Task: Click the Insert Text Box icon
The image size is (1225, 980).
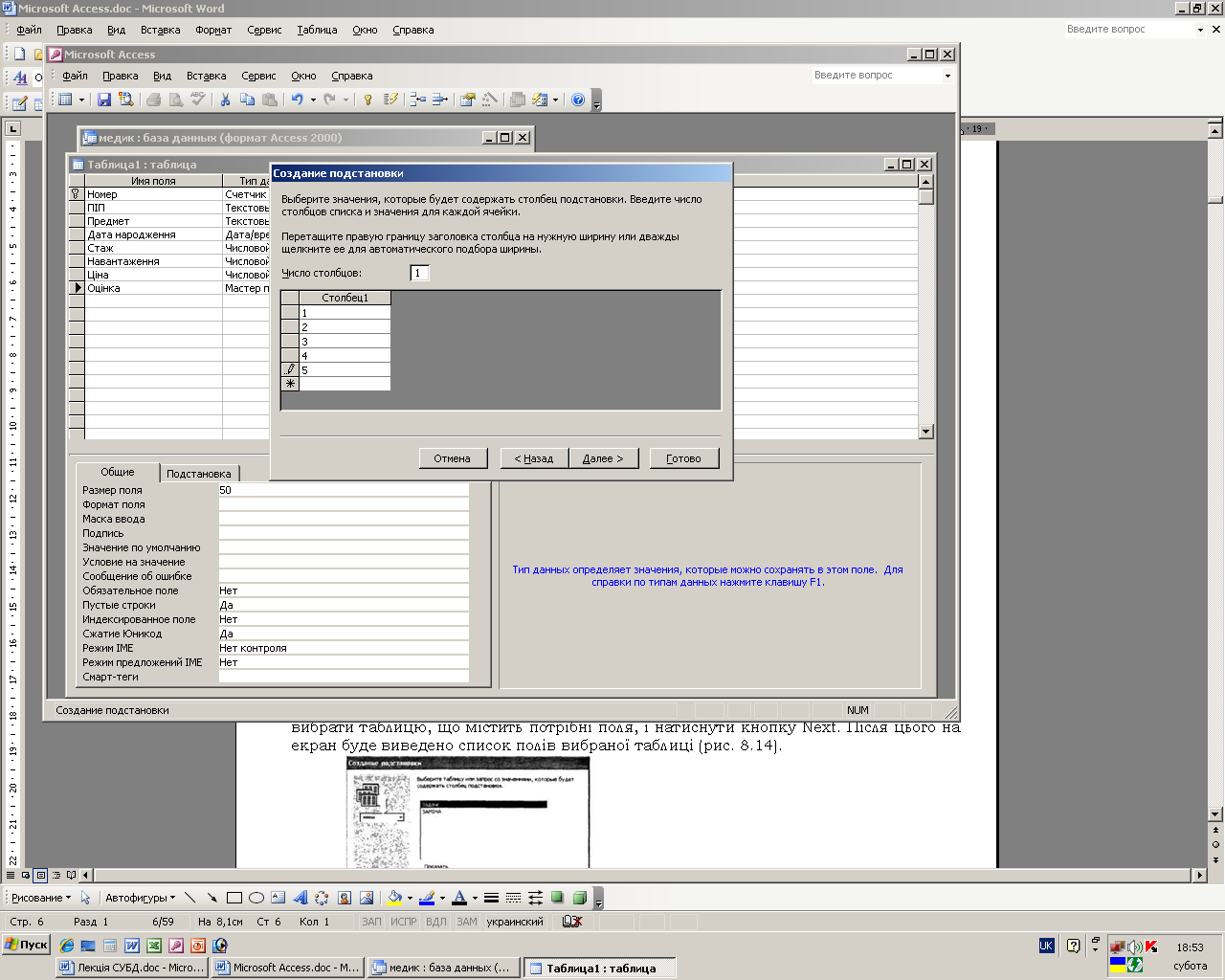Action: (278, 898)
